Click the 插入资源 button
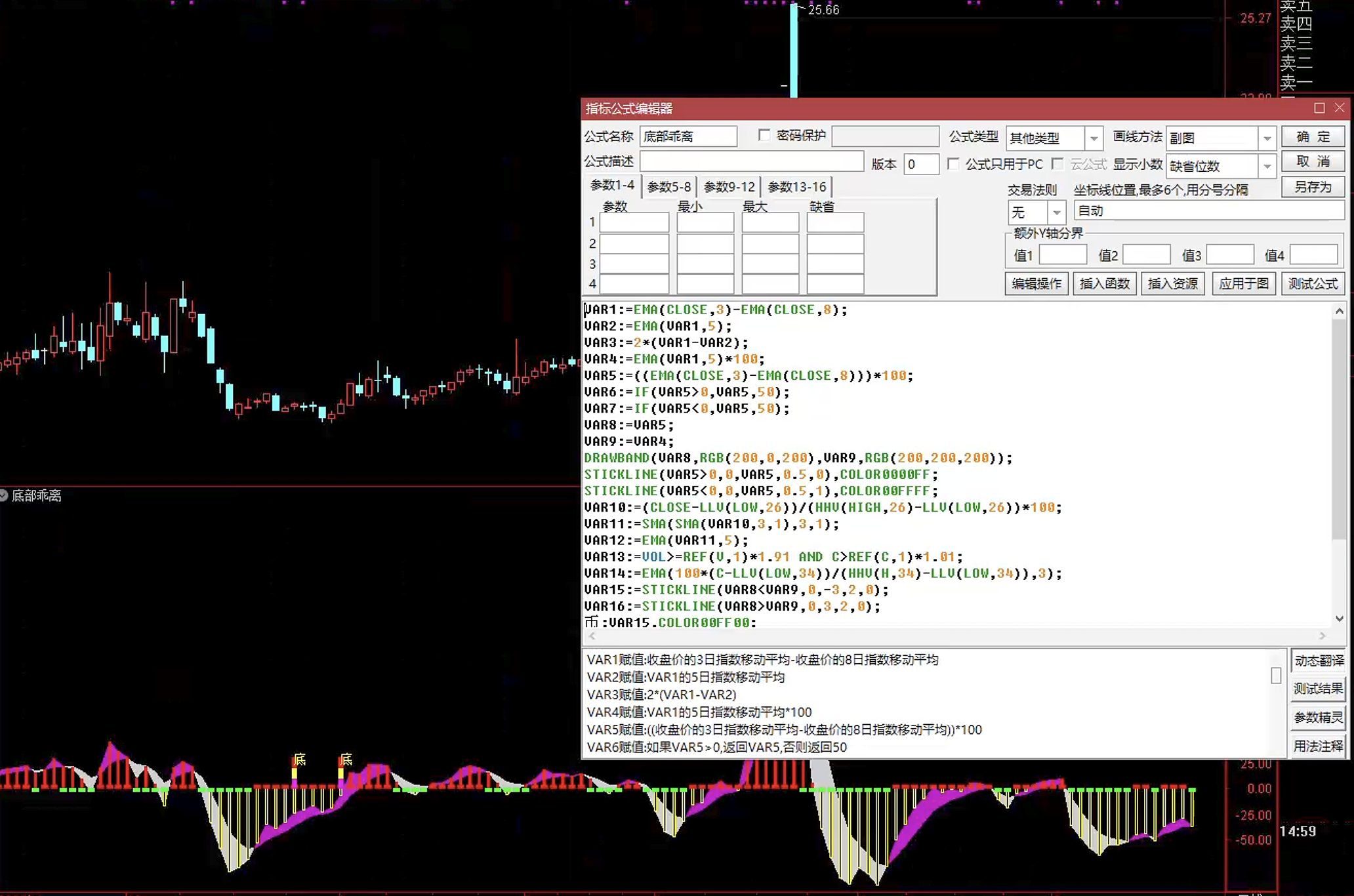Image resolution: width=1354 pixels, height=896 pixels. click(1173, 283)
